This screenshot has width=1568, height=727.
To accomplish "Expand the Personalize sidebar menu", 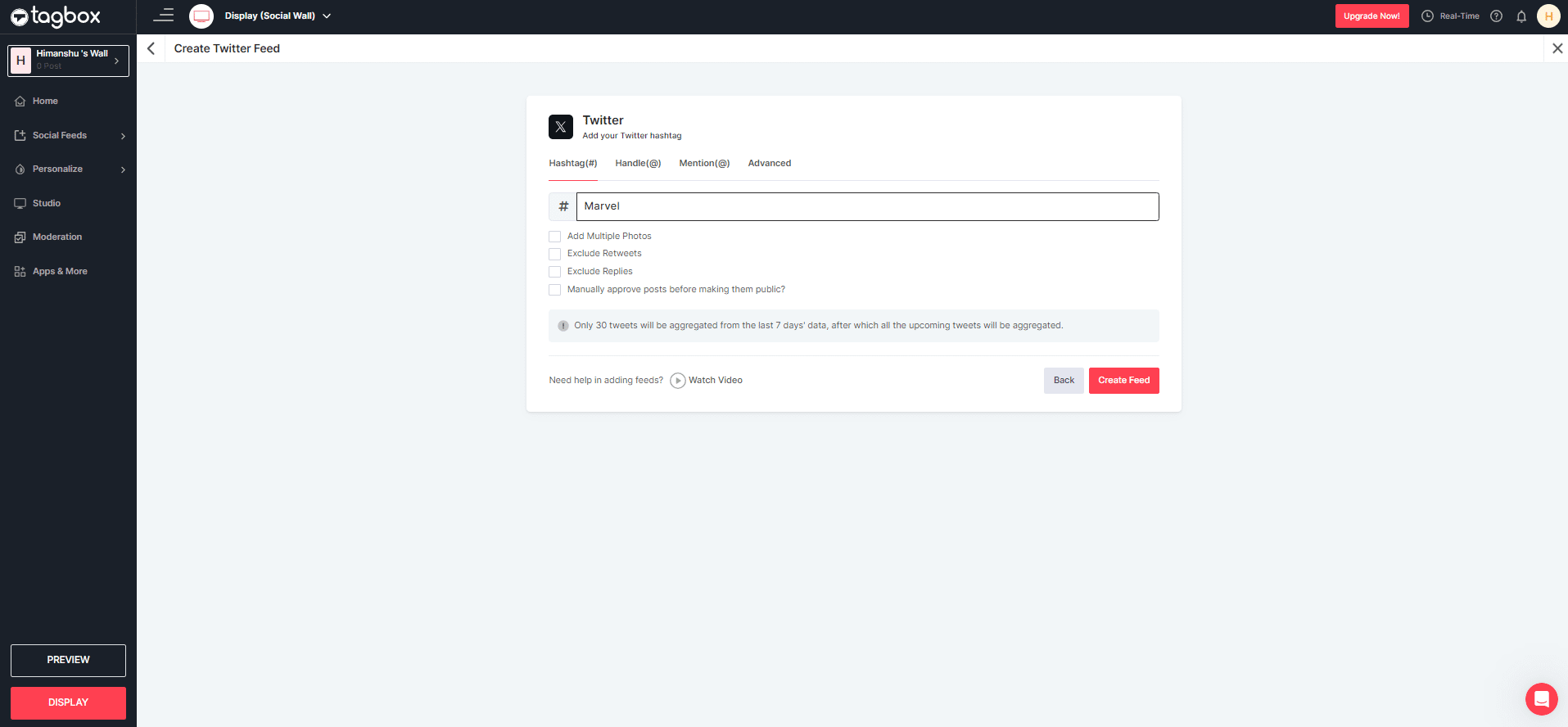I will point(68,169).
